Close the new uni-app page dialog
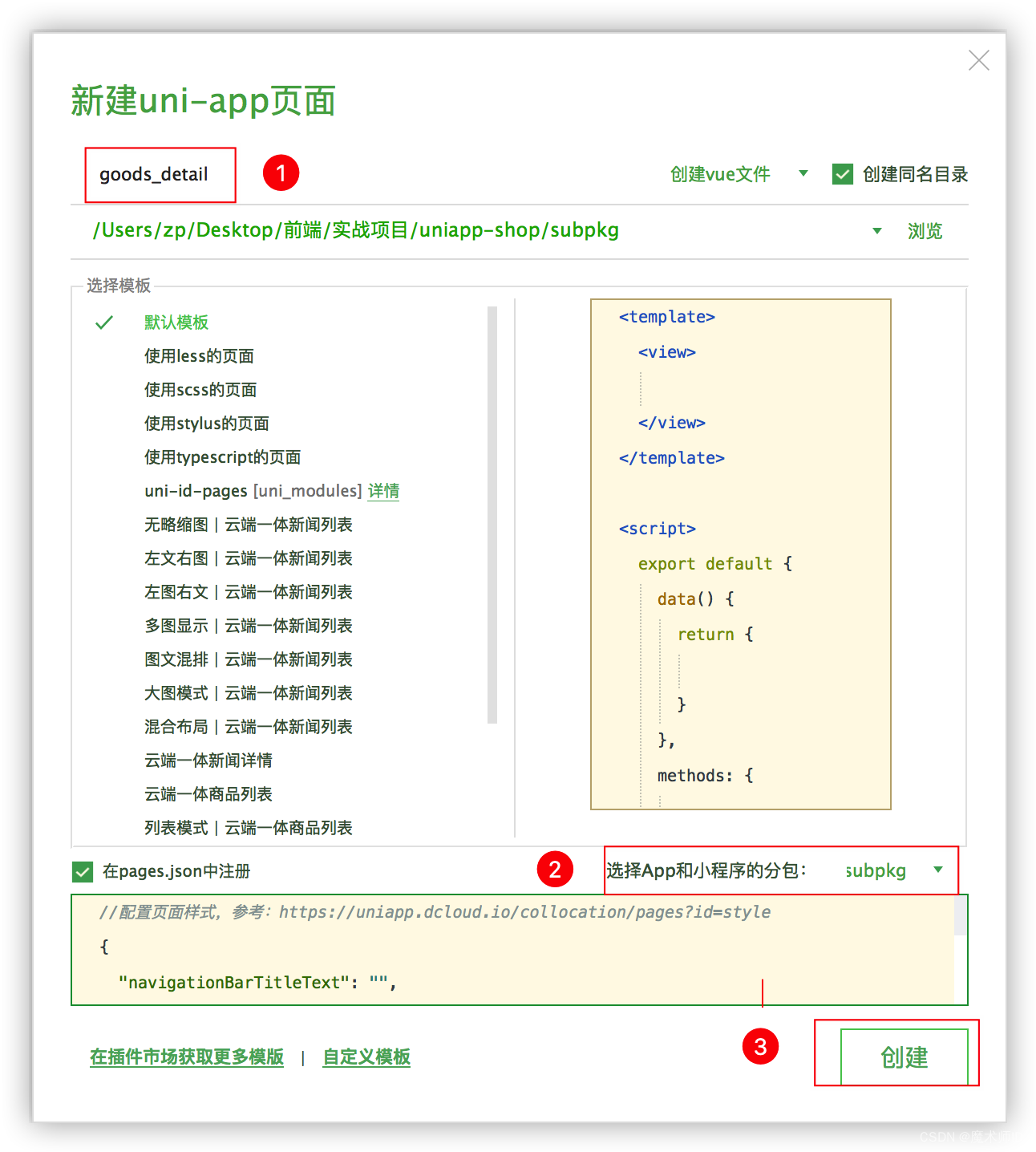The height and width of the screenshot is (1152, 1036). pyautogui.click(x=978, y=60)
